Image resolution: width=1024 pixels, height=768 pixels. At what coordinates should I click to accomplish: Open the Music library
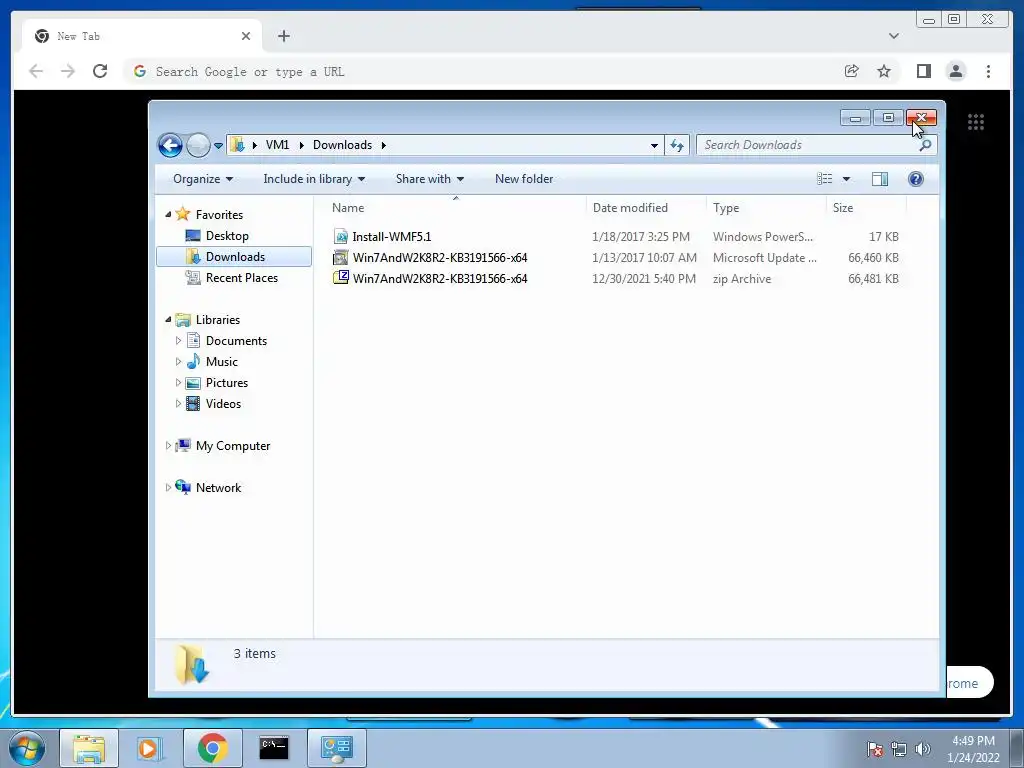pos(221,361)
